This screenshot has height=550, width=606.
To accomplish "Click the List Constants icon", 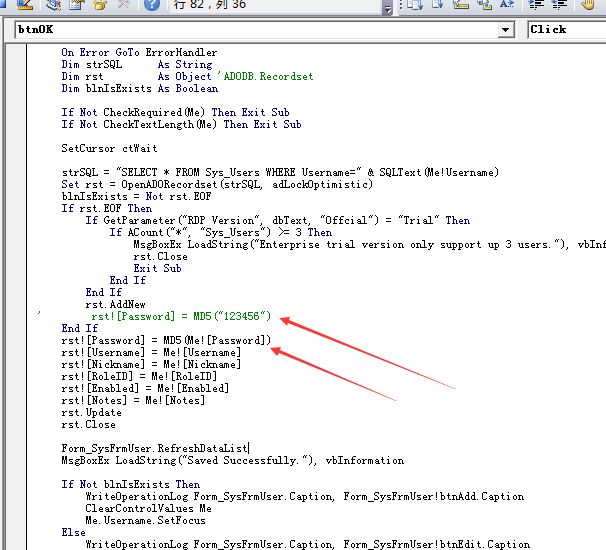I will (437, 4).
